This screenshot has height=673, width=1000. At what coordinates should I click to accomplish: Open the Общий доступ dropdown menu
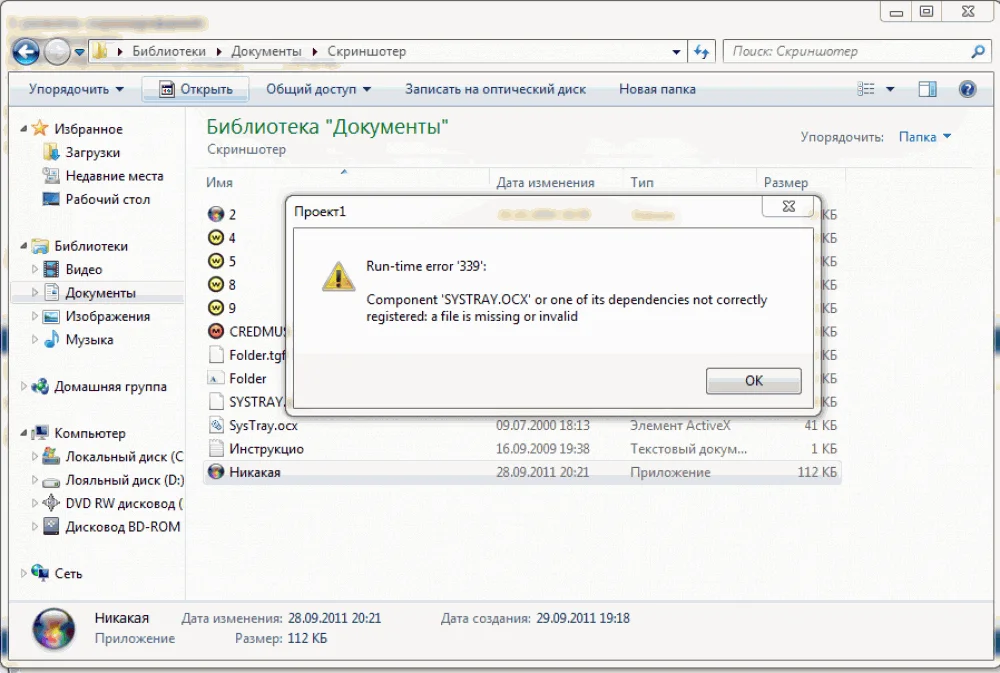pyautogui.click(x=318, y=89)
